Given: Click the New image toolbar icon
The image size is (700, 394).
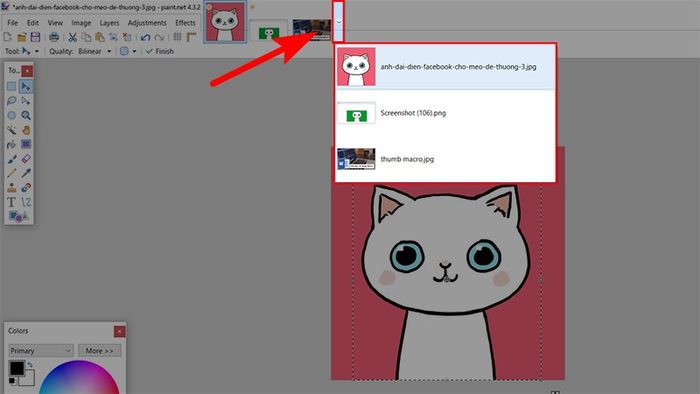Looking at the screenshot, I should pyautogui.click(x=8, y=37).
